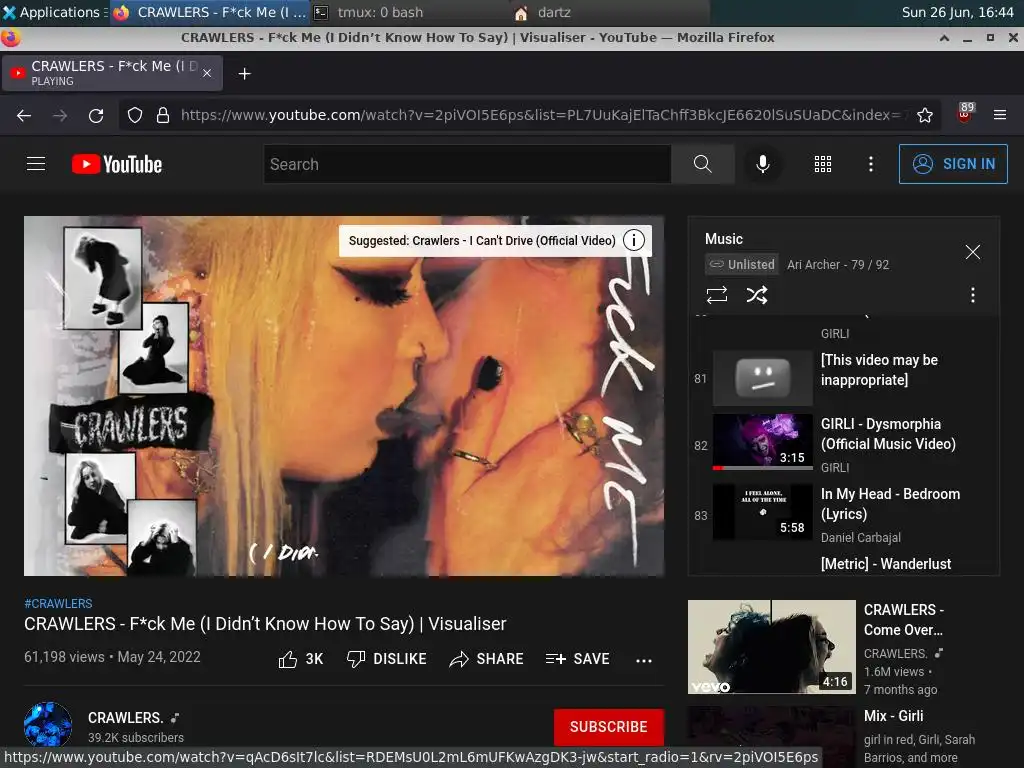The height and width of the screenshot is (768, 1024).
Task: Click the #CRAWLERS hashtag
Action: [58, 603]
